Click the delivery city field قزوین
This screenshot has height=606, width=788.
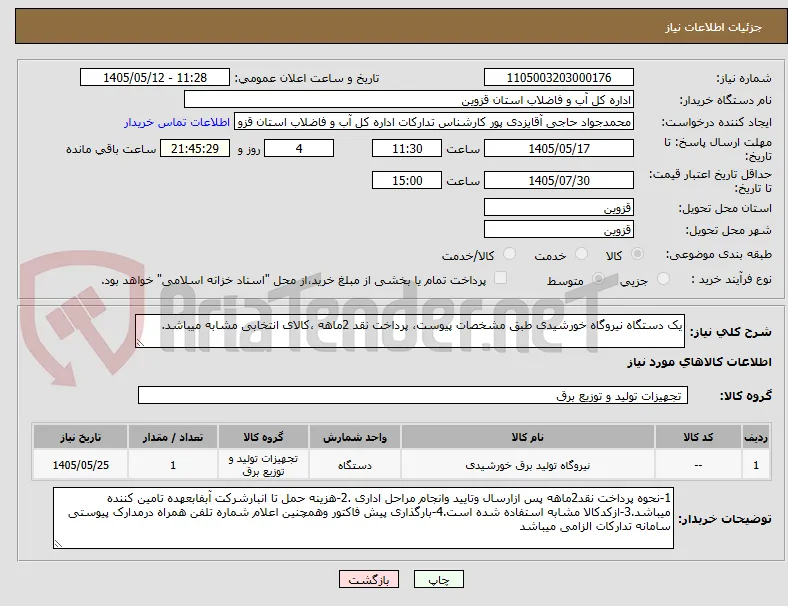(559, 229)
